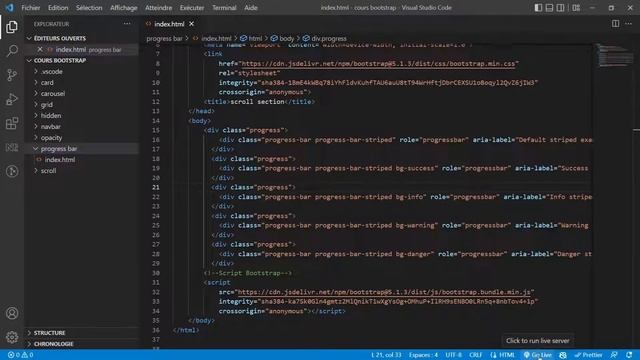Viewport: 640px width, 360px height.
Task: Click Espaces : 4 indentation setting
Action: (423, 355)
